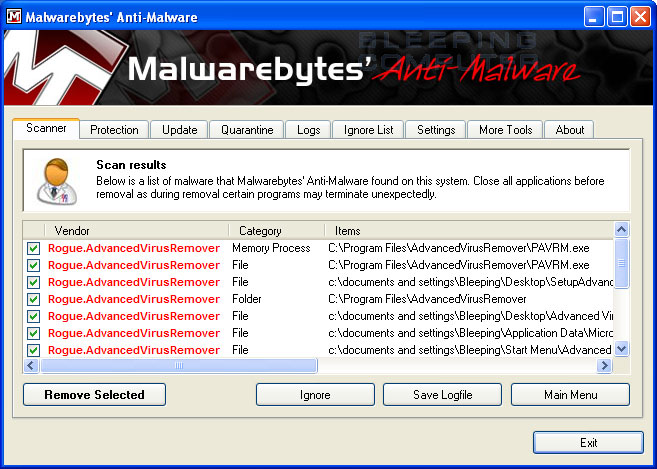Click the horizontal scrollbar right arrow
Image resolution: width=657 pixels, height=469 pixels.
[x=604, y=365]
